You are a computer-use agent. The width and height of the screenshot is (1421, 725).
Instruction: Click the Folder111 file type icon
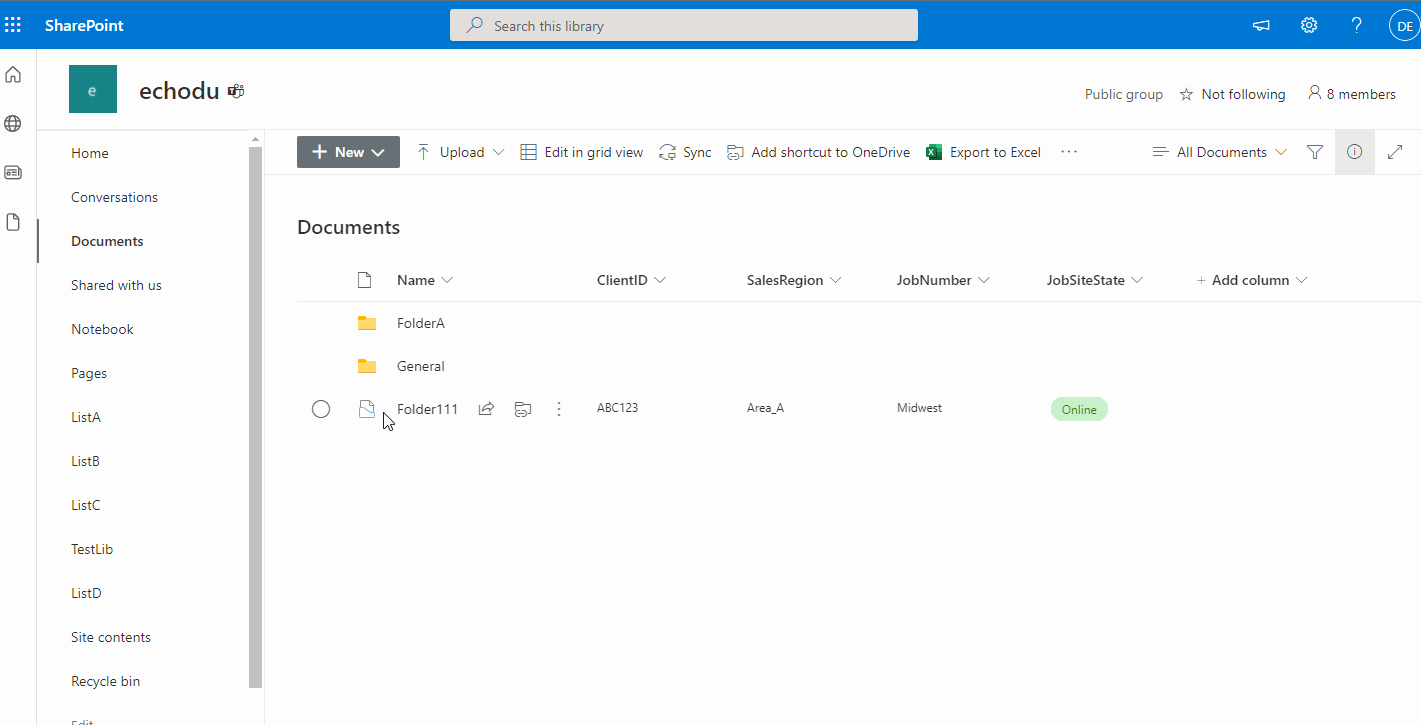pyautogui.click(x=367, y=408)
